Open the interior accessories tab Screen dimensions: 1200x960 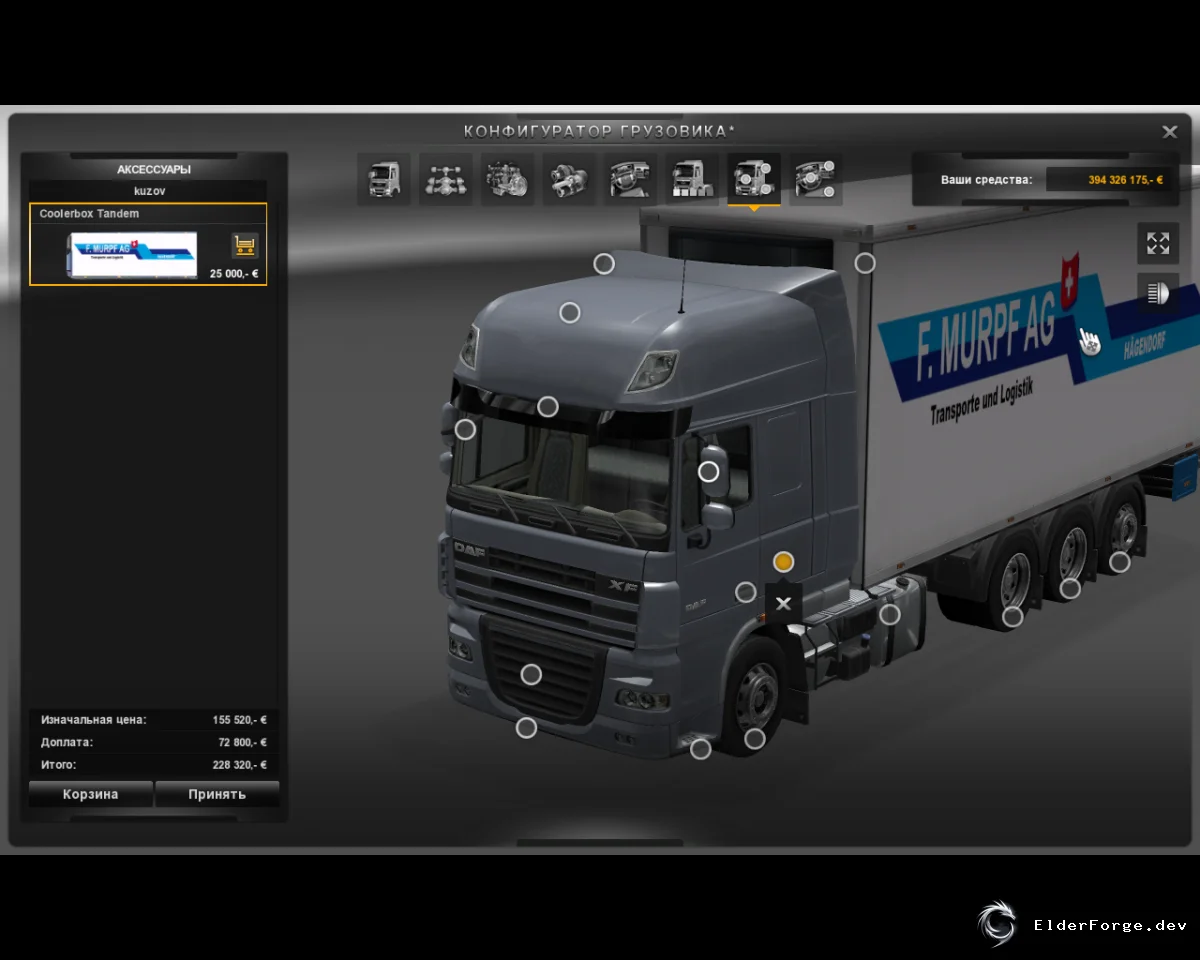(816, 179)
